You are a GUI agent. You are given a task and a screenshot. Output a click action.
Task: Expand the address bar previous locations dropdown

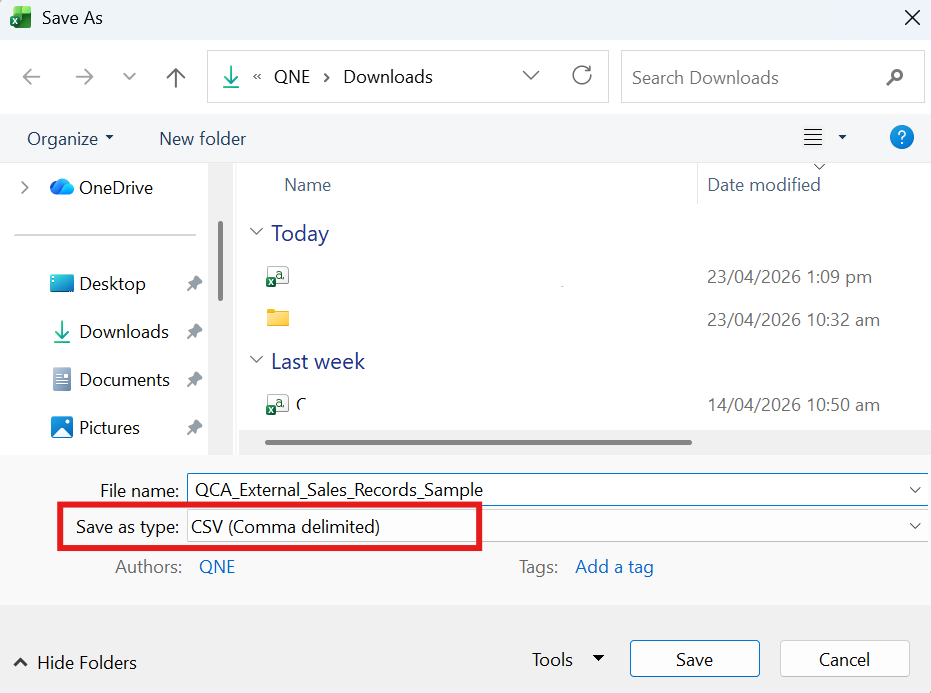pyautogui.click(x=531, y=77)
